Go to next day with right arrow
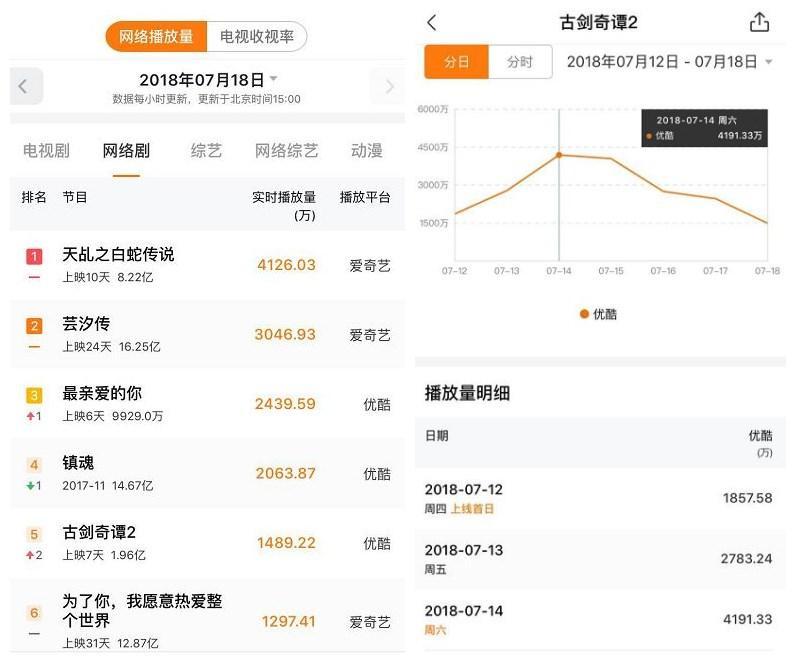 coord(388,86)
